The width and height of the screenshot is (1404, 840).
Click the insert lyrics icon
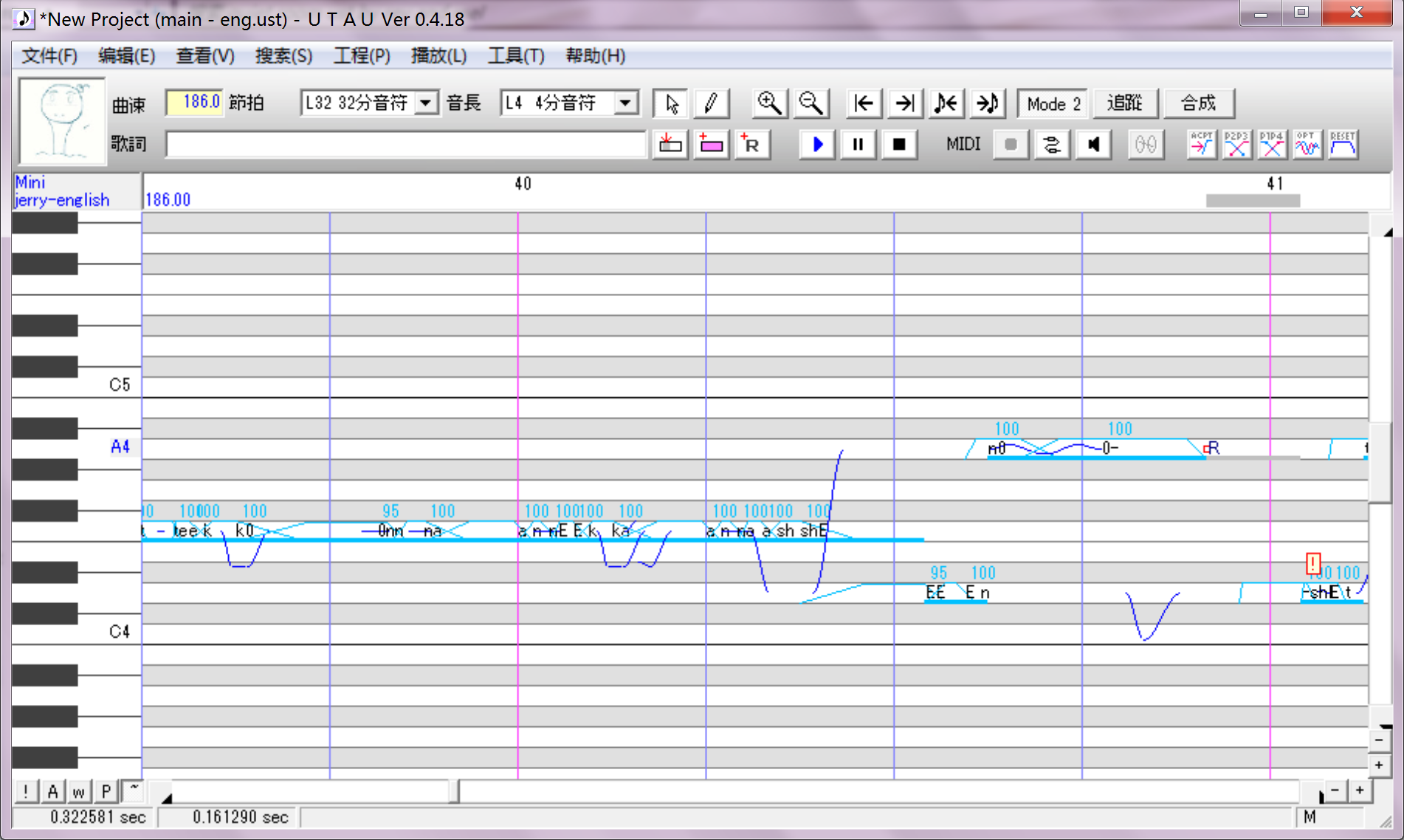(x=670, y=145)
